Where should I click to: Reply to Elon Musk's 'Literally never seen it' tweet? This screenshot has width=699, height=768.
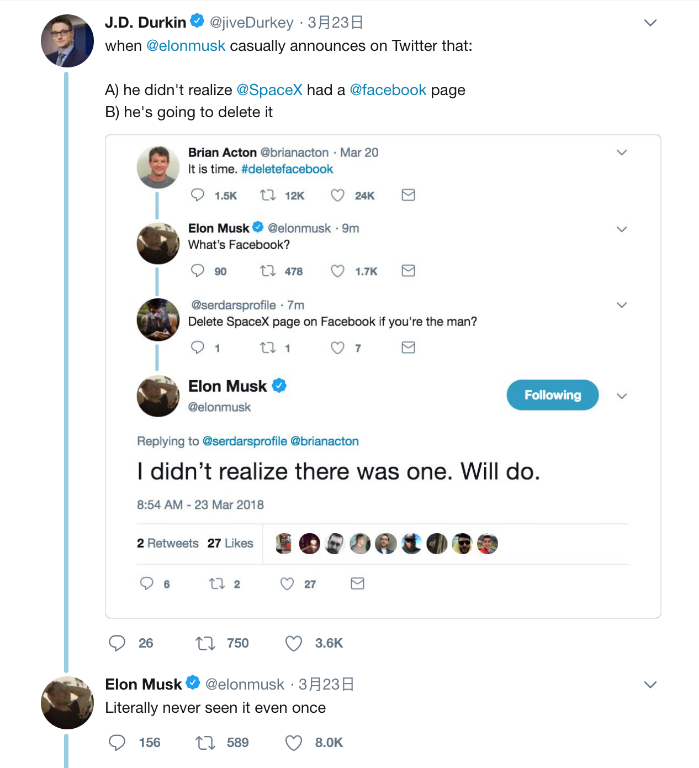pos(118,742)
